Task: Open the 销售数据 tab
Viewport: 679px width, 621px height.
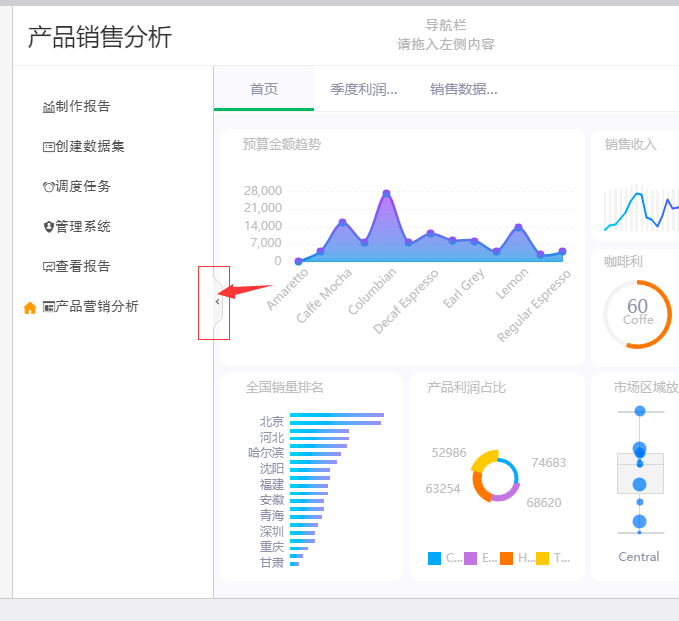Action: [464, 89]
